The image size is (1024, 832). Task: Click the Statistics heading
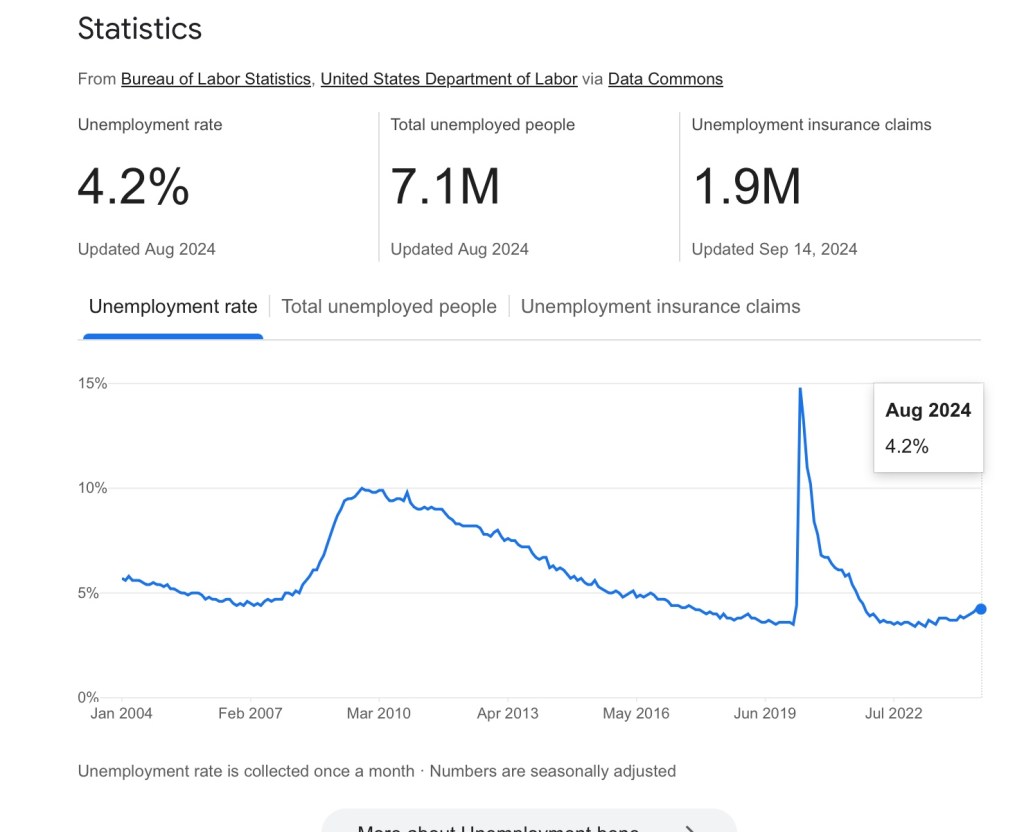coord(140,29)
